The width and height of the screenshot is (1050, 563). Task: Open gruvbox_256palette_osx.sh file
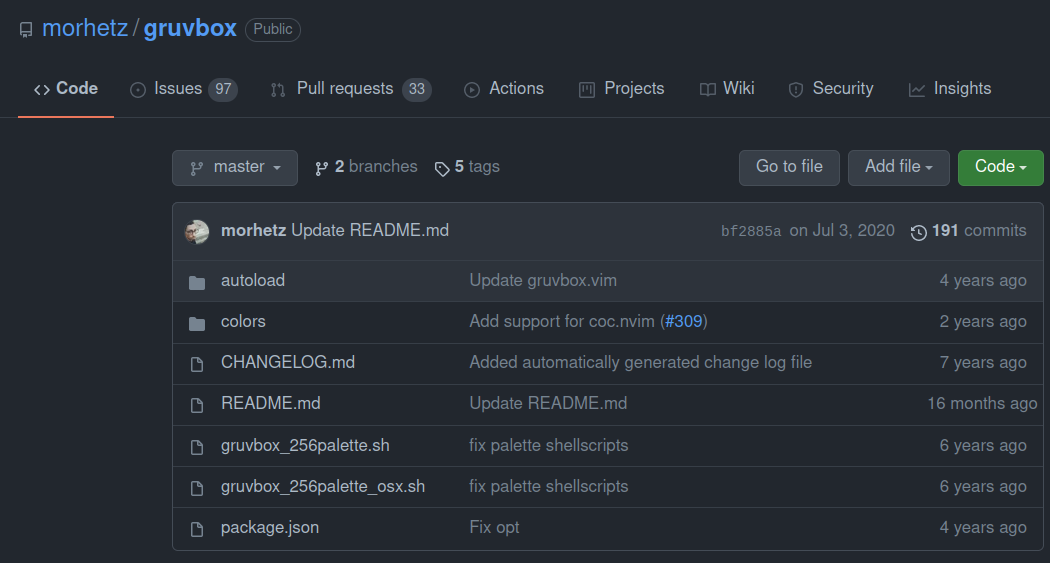323,487
